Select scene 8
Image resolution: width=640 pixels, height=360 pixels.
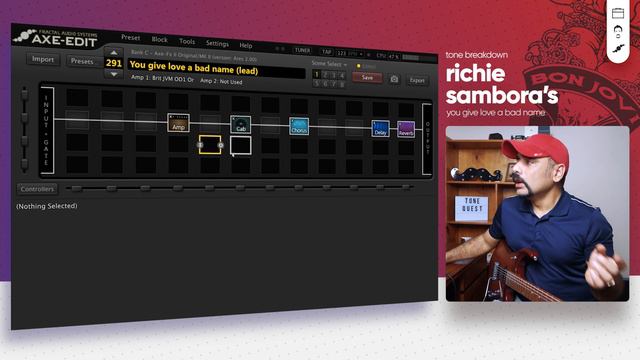pos(342,84)
